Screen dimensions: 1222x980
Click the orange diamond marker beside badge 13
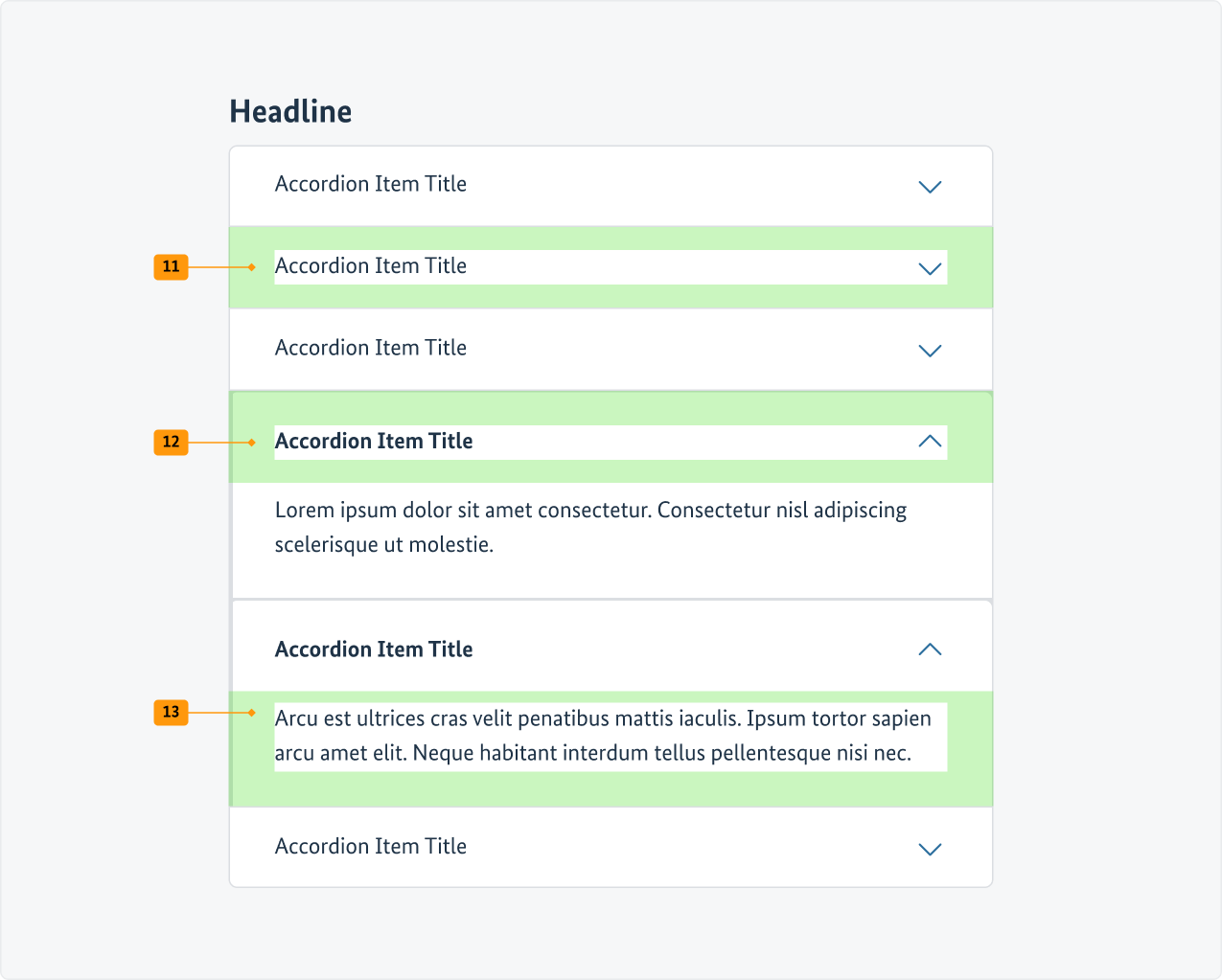pyautogui.click(x=252, y=713)
